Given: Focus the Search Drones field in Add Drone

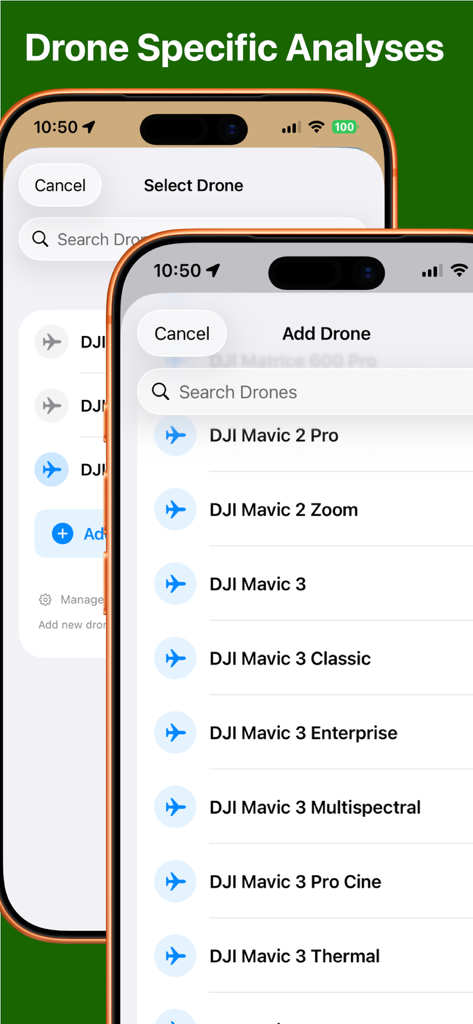Looking at the screenshot, I should coord(305,392).
